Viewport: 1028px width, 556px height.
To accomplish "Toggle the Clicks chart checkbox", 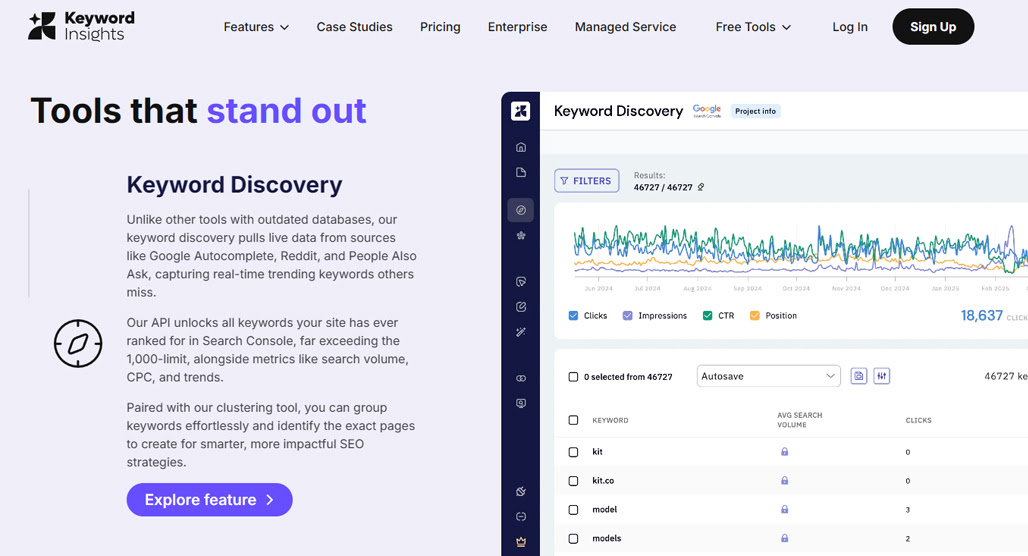I will pyautogui.click(x=573, y=315).
